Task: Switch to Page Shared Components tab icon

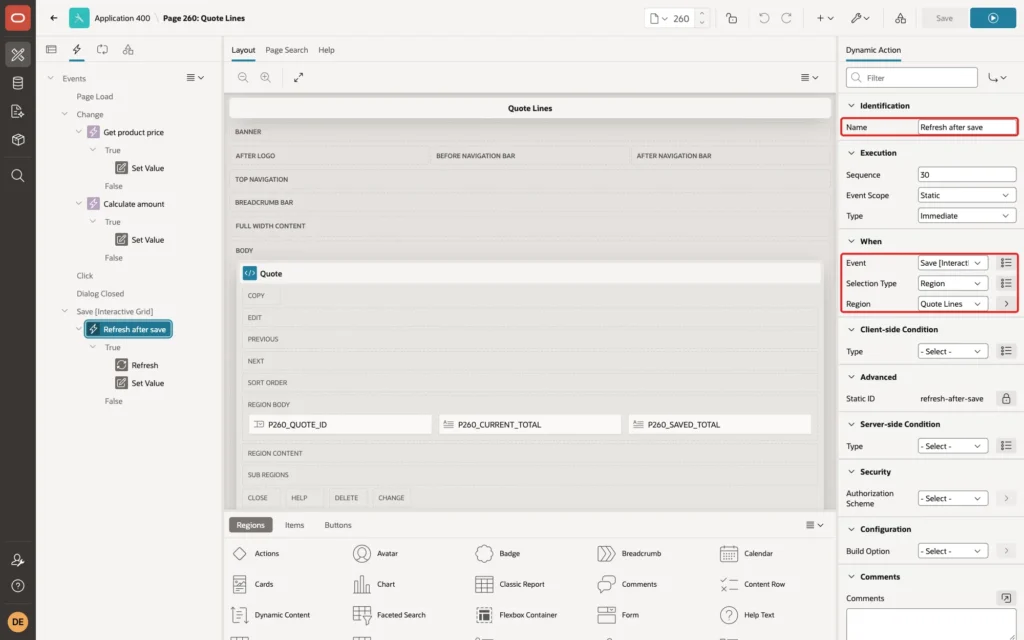Action: pos(127,50)
